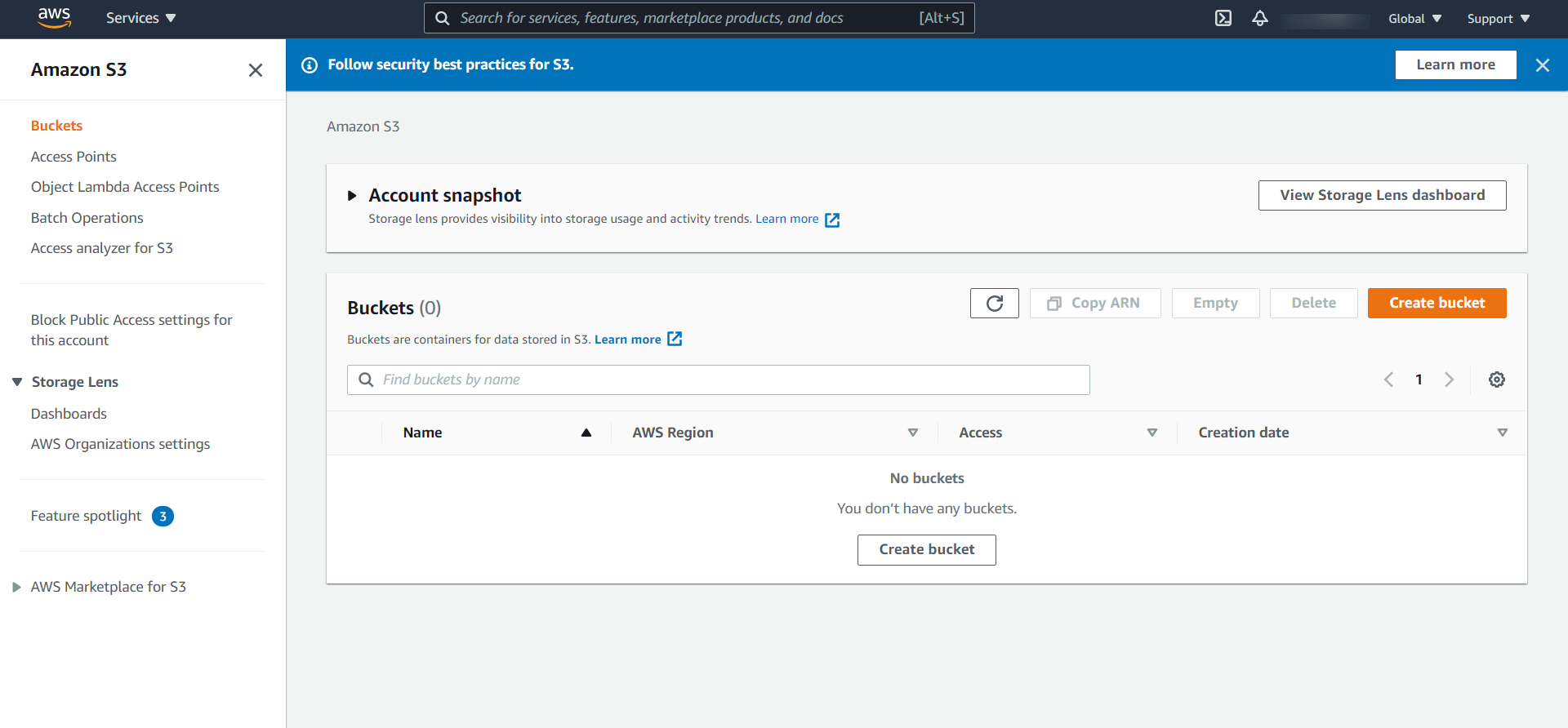
Task: Click the Amazon S3 breadcrumb
Action: click(x=363, y=127)
